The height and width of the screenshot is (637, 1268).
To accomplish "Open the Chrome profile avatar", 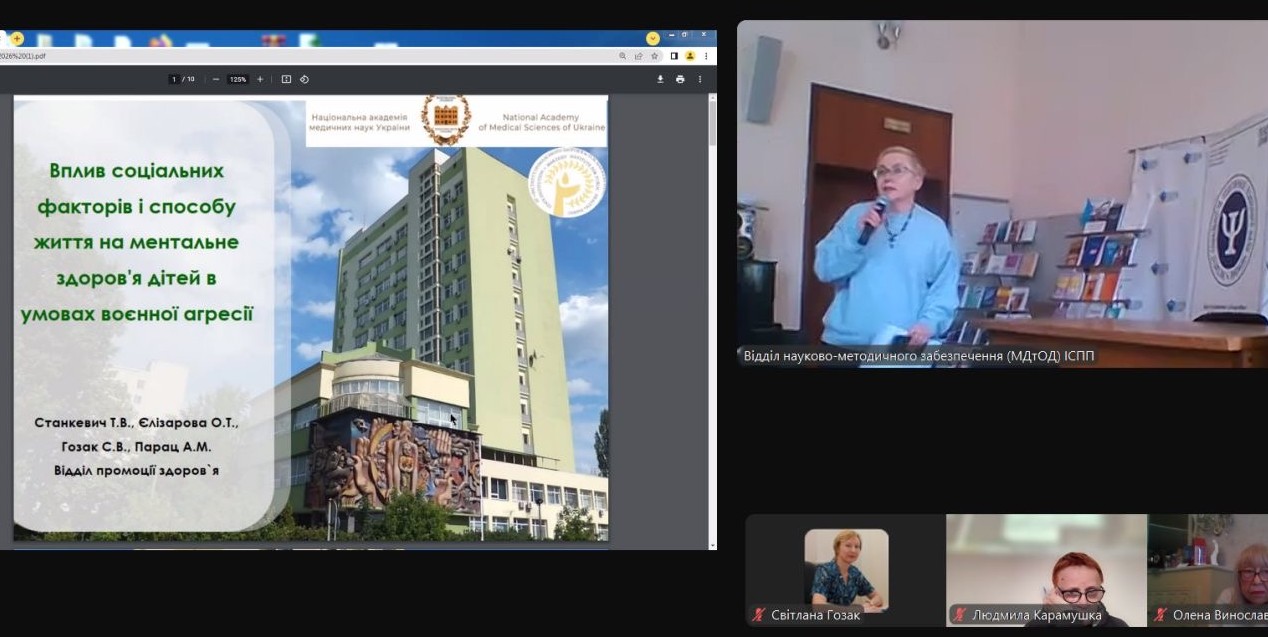I will 689,56.
